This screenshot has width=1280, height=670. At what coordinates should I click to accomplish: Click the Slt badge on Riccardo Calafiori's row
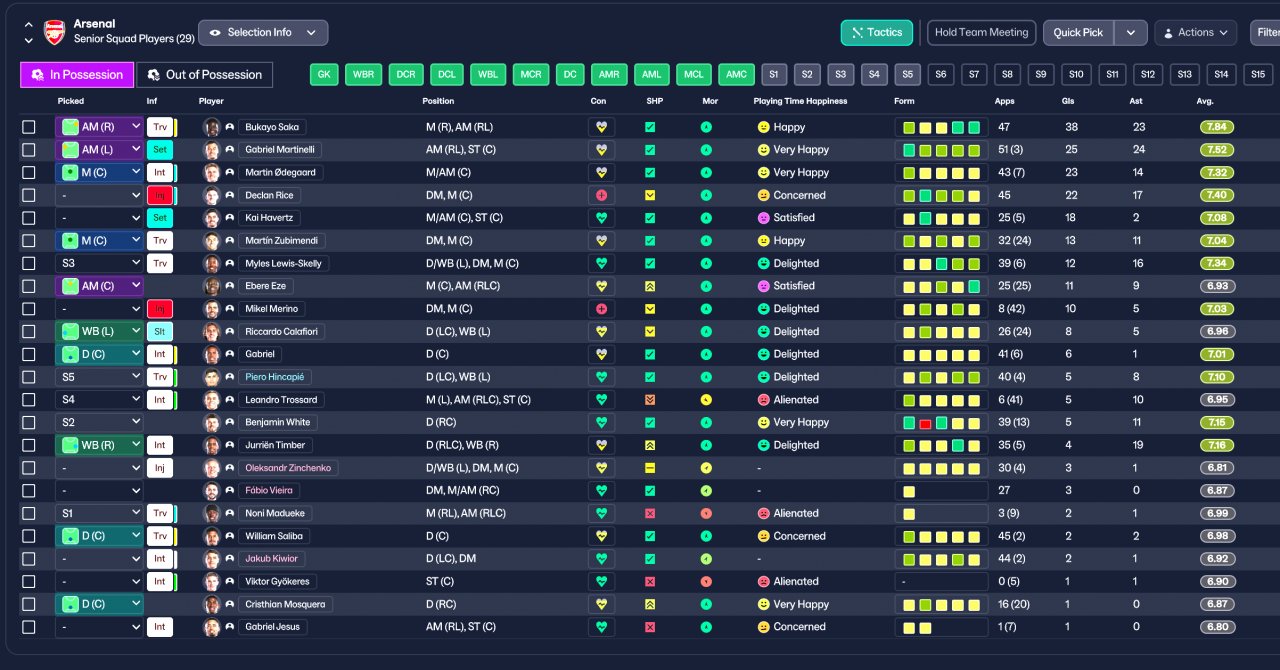159,331
